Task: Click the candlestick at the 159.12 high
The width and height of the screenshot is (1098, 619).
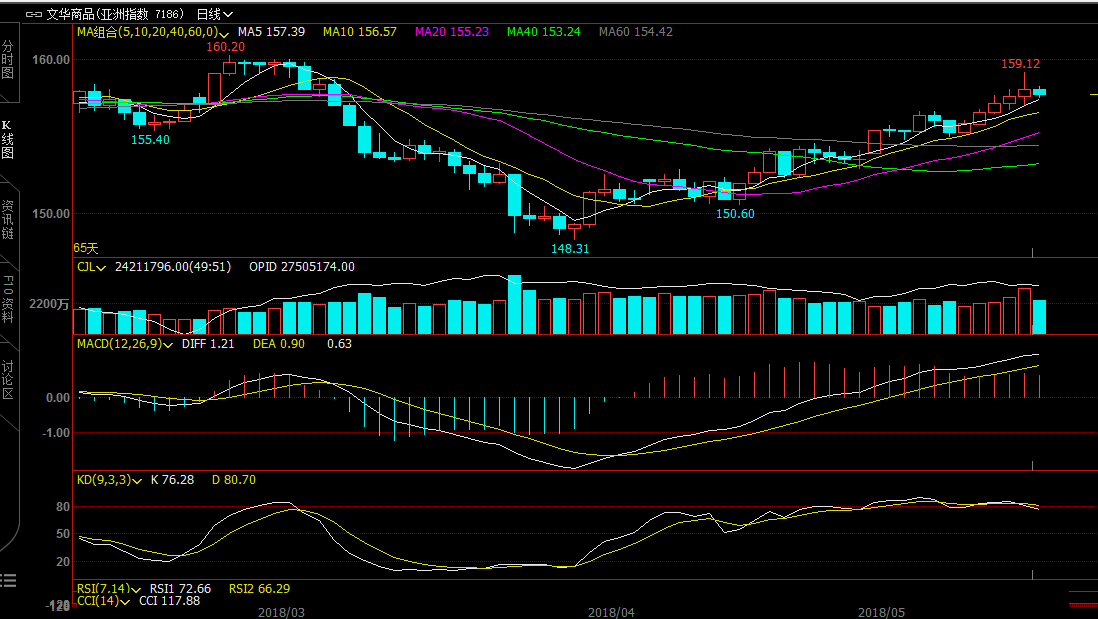Action: [x=1024, y=91]
